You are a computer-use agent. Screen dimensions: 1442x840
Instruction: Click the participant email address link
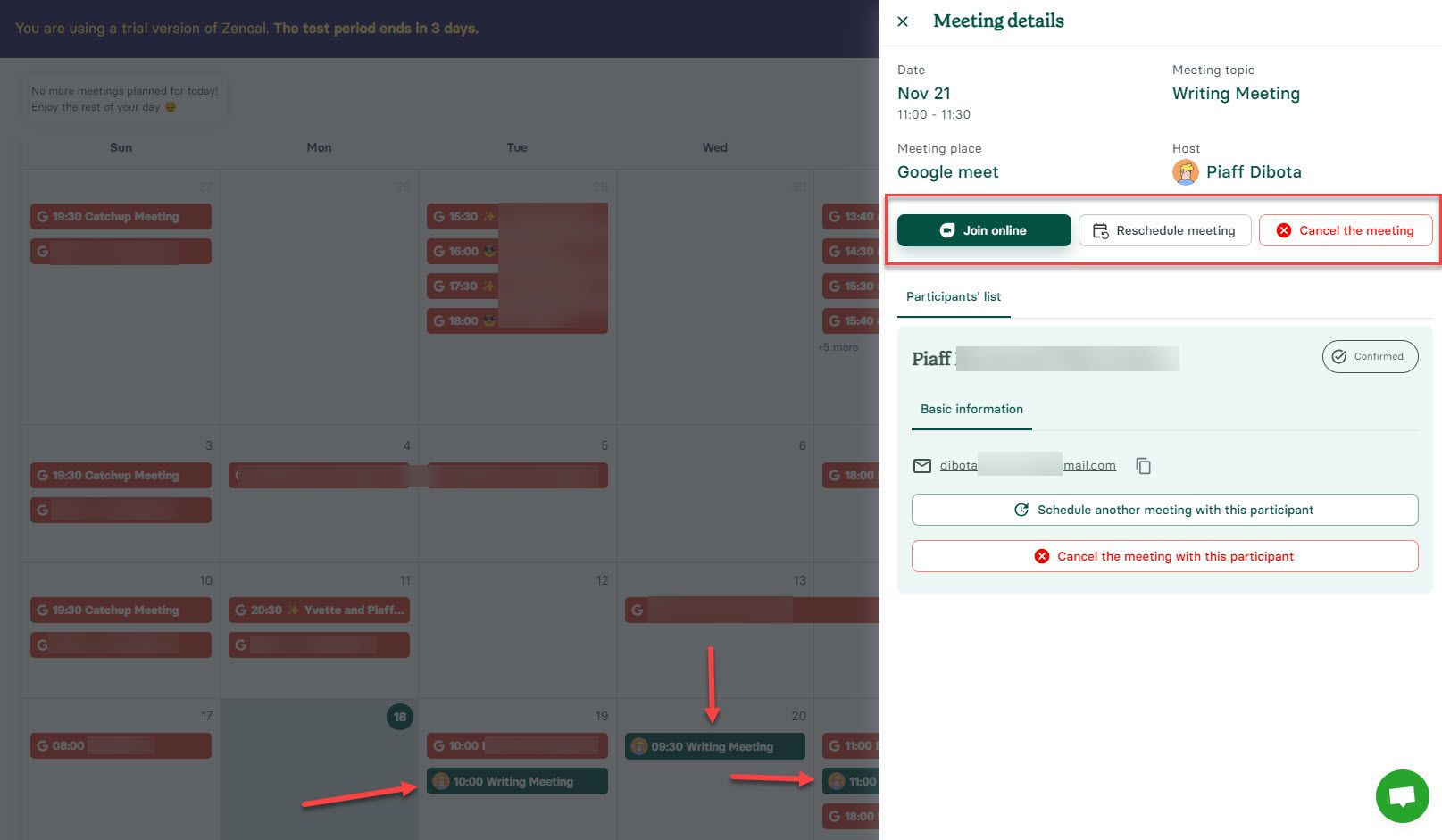point(1027,466)
